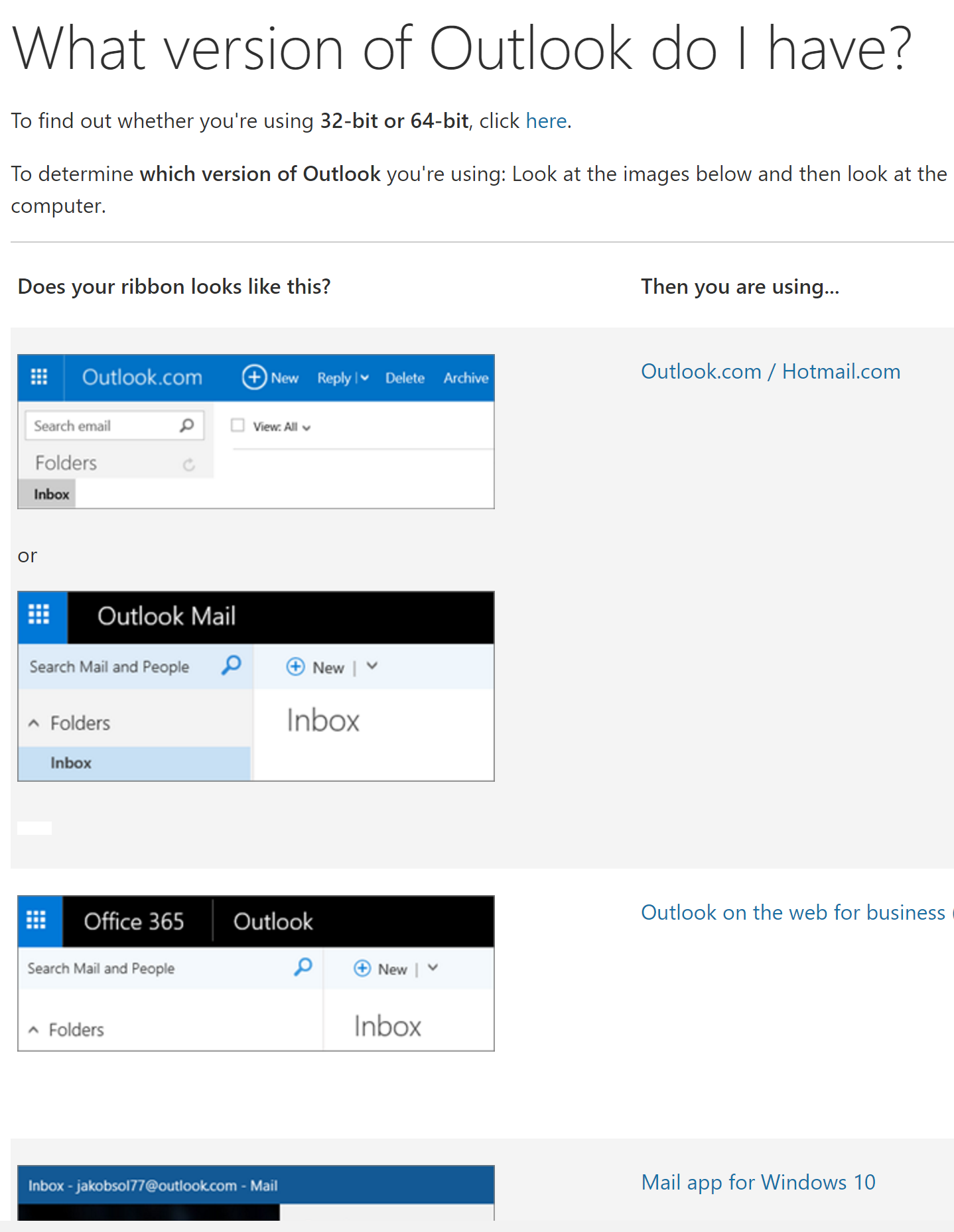Screen dimensions: 954x1232
Task: Click the Search email field
Action: (114, 426)
